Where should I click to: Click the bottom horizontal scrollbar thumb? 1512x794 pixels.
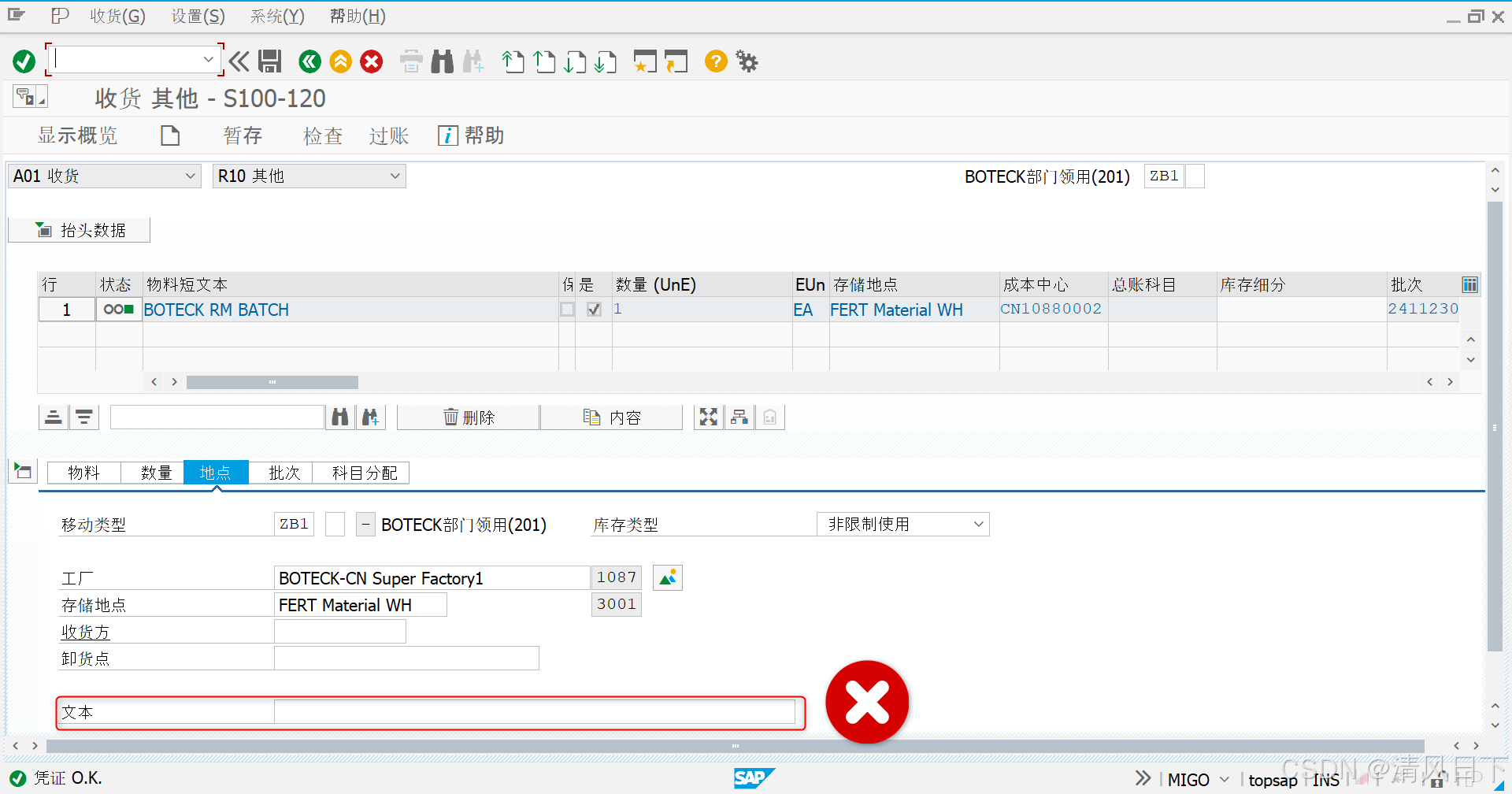[735, 746]
